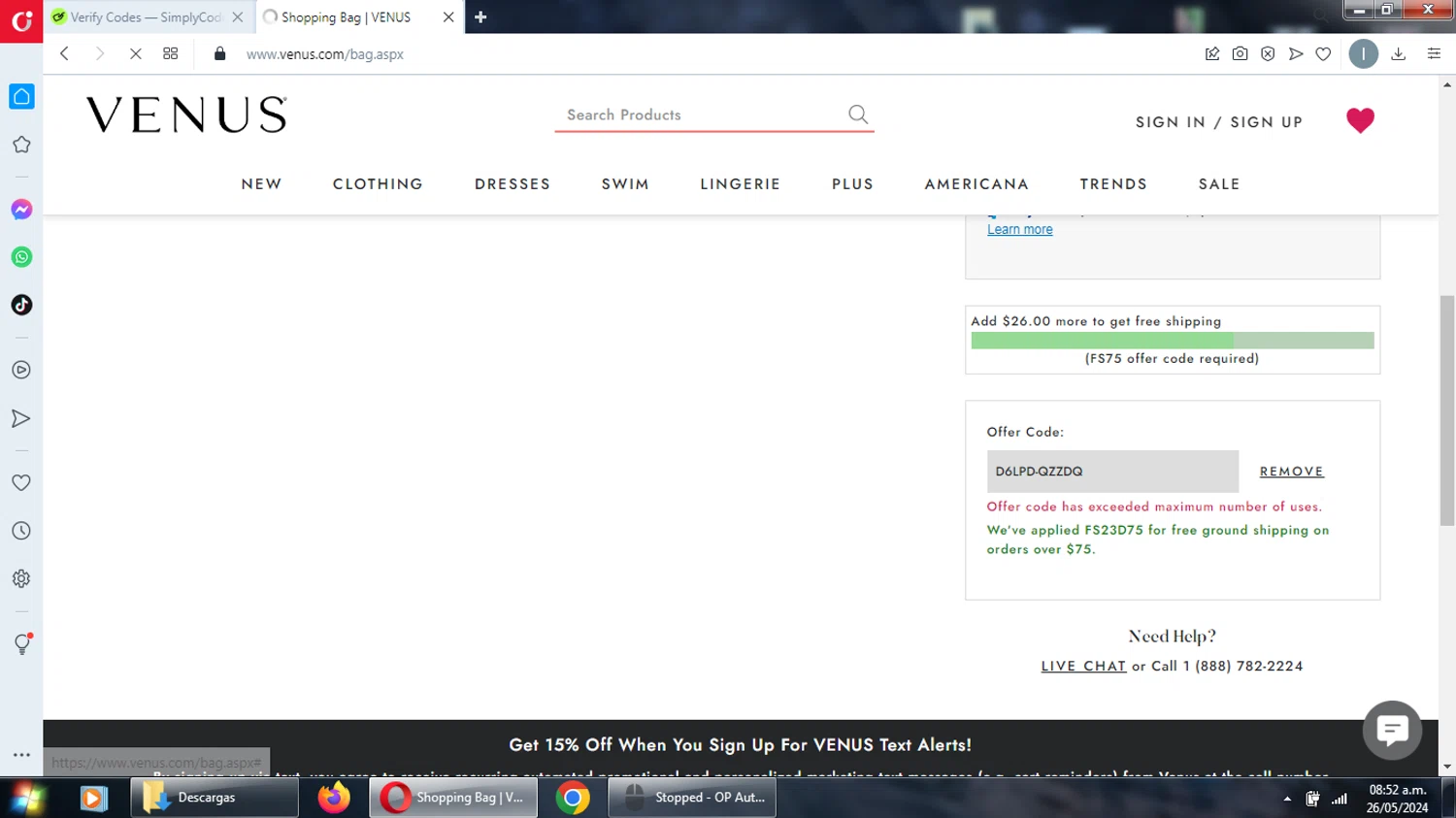Open WhatsApp in the sidebar
Viewport: 1456px width, 818px height.
pos(21,257)
